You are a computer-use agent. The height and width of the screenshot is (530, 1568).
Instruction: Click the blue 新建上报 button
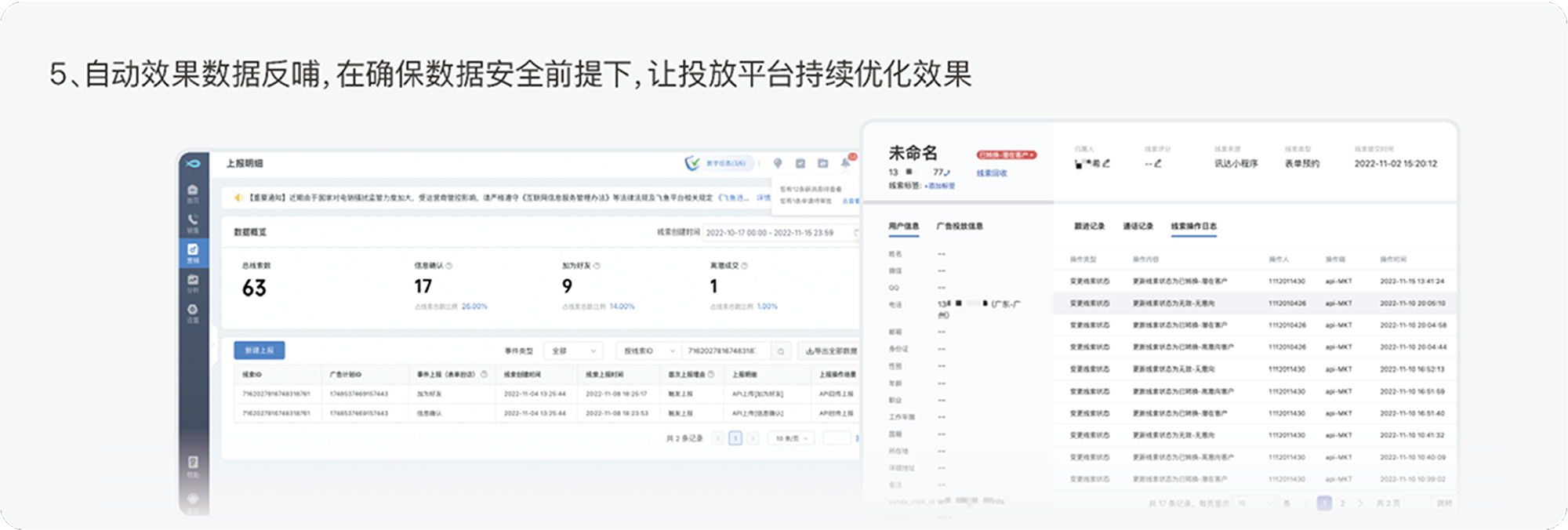point(260,350)
